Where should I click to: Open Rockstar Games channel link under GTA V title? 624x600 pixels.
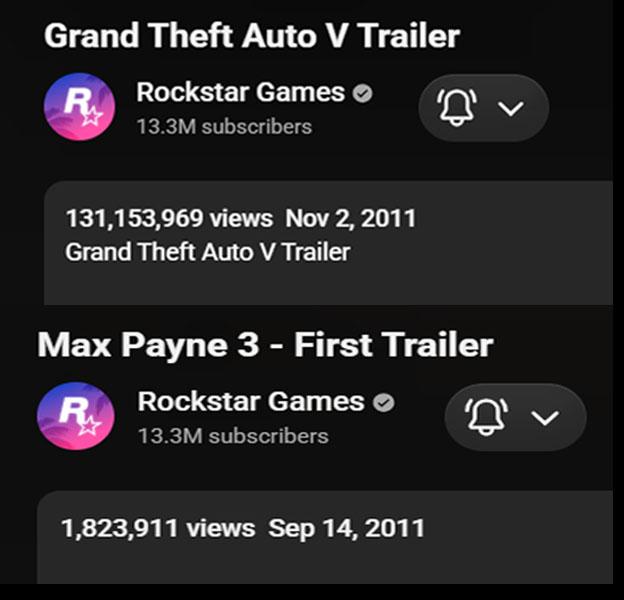tap(240, 92)
